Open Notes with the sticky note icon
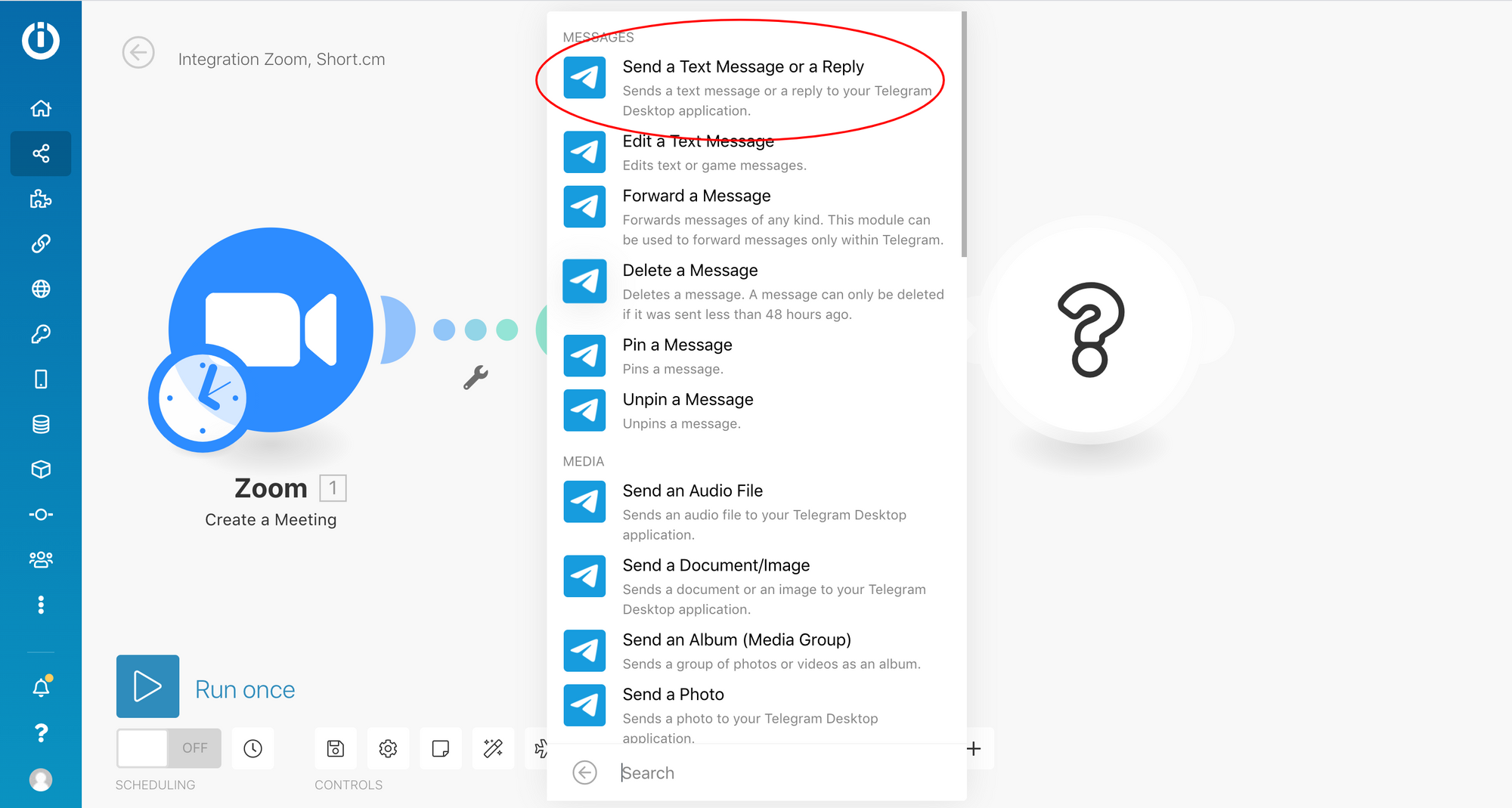The width and height of the screenshot is (1512, 808). 441,748
